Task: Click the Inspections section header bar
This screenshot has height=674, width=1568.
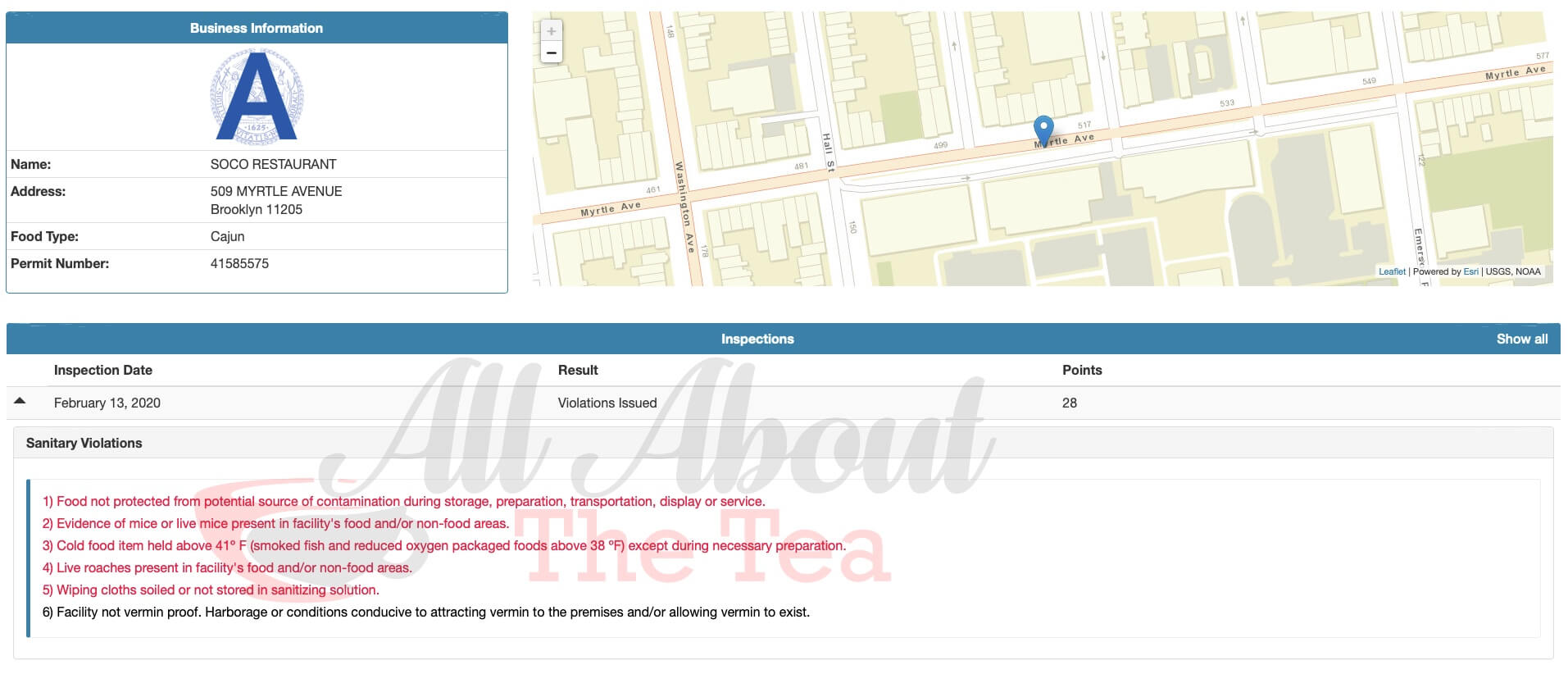Action: [x=757, y=339]
